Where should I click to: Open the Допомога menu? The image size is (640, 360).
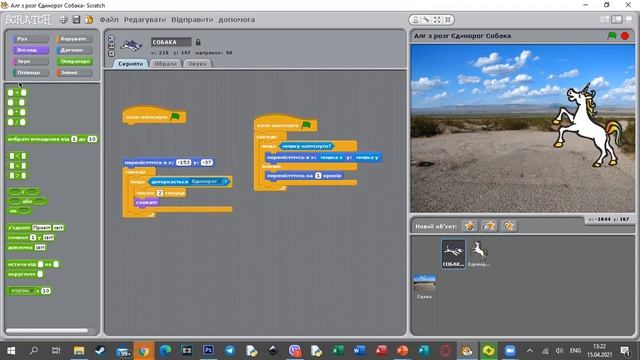[237, 20]
